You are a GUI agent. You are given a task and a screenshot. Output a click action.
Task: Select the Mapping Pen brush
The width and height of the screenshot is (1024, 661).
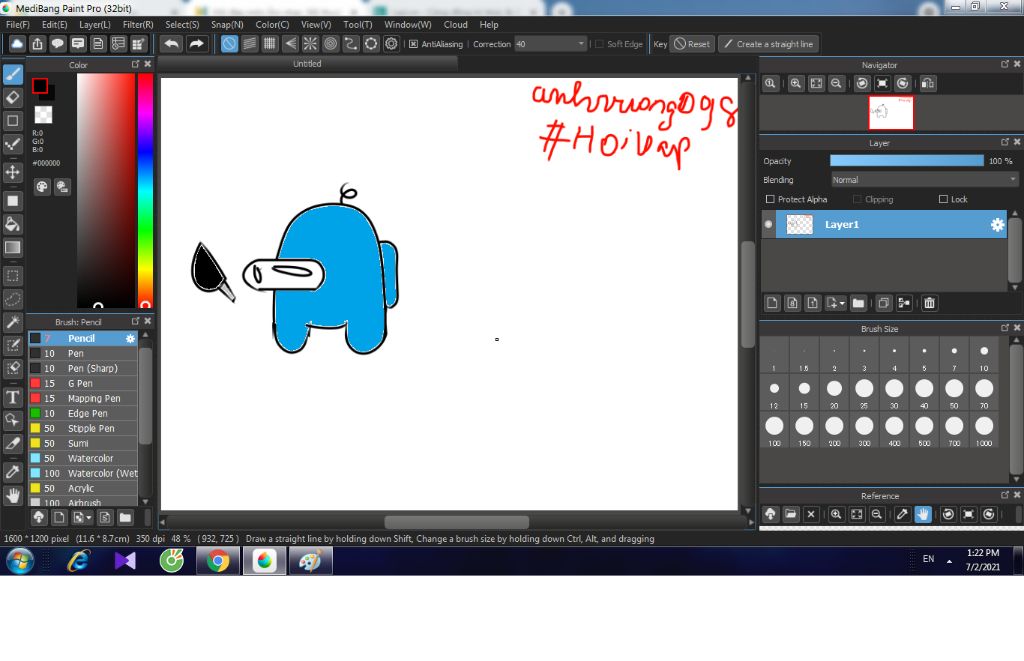83,398
